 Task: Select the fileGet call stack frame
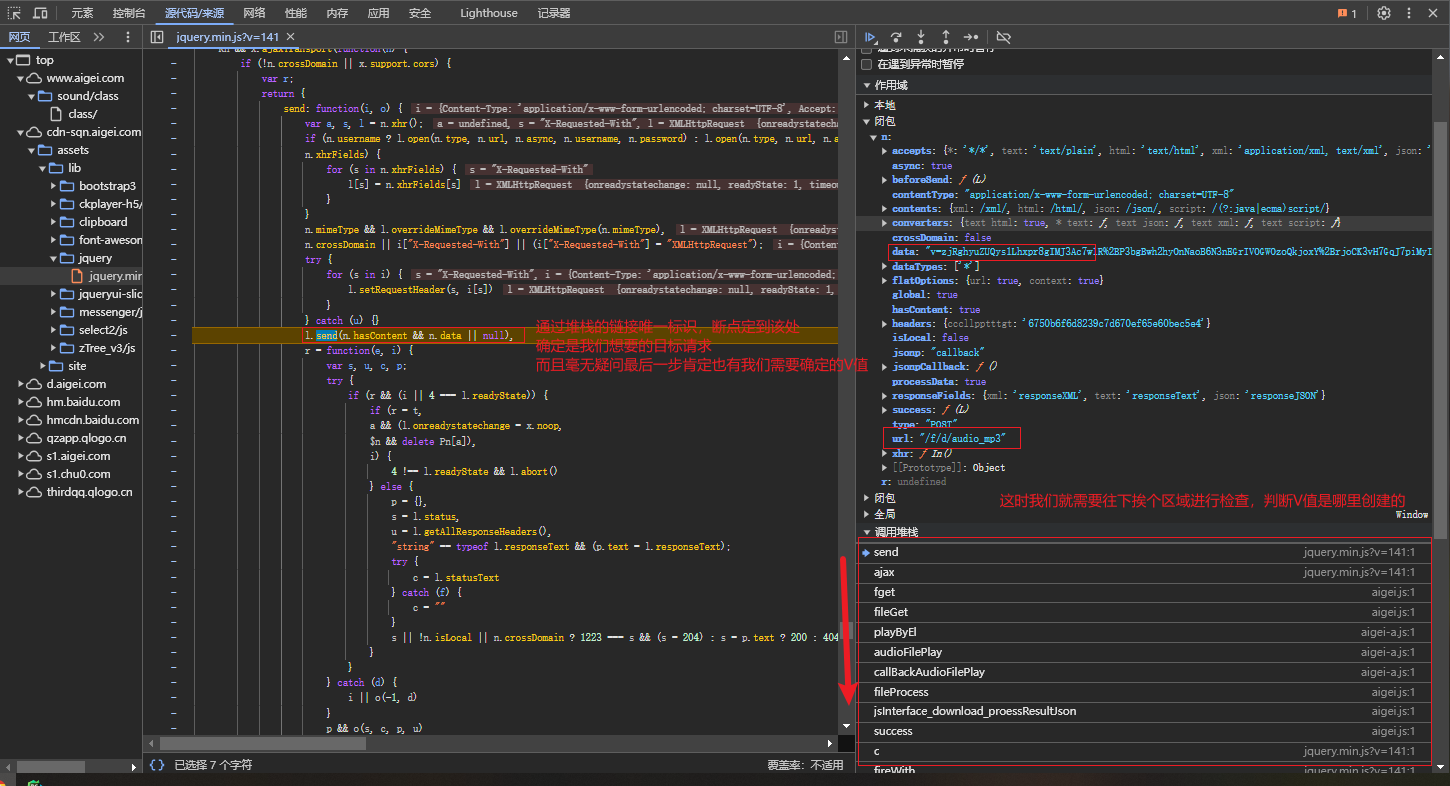[x=891, y=612]
